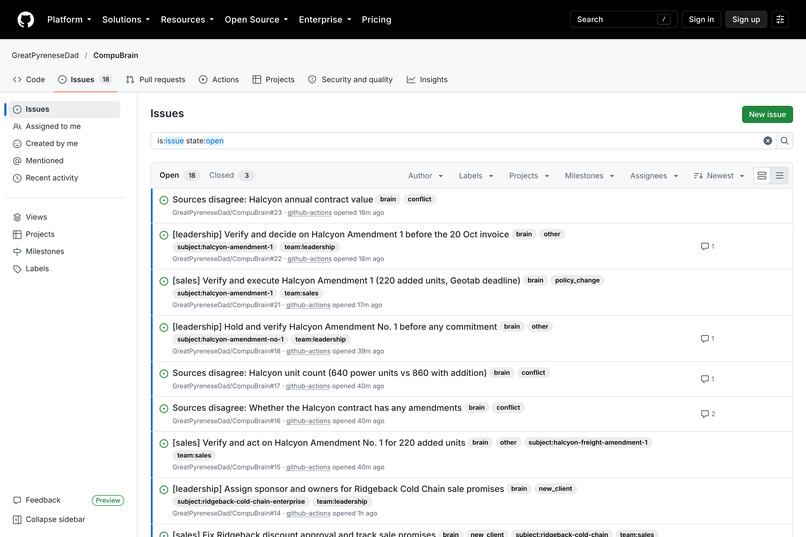806x537 pixels.
Task: Select the Issues repository tab
Action: [x=85, y=80]
